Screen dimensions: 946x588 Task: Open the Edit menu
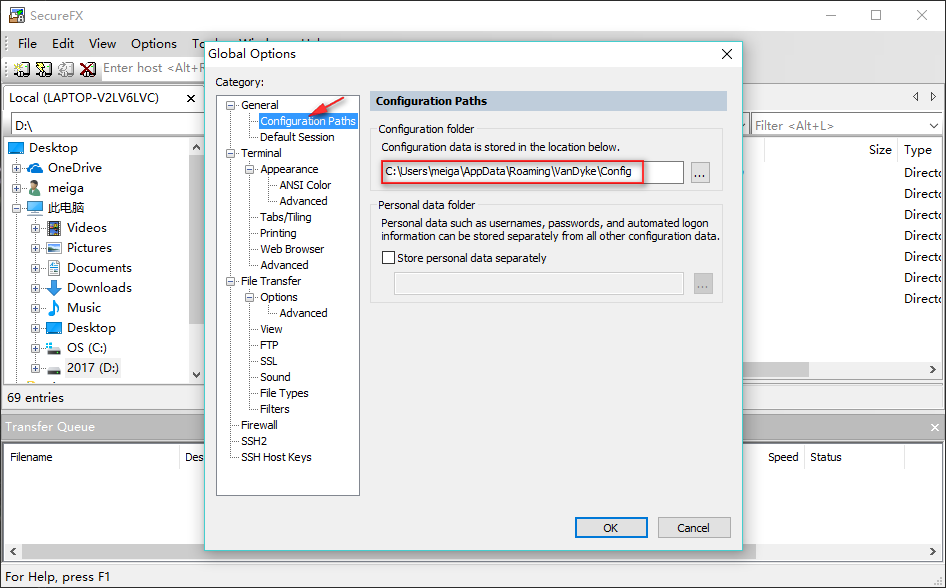[x=63, y=43]
